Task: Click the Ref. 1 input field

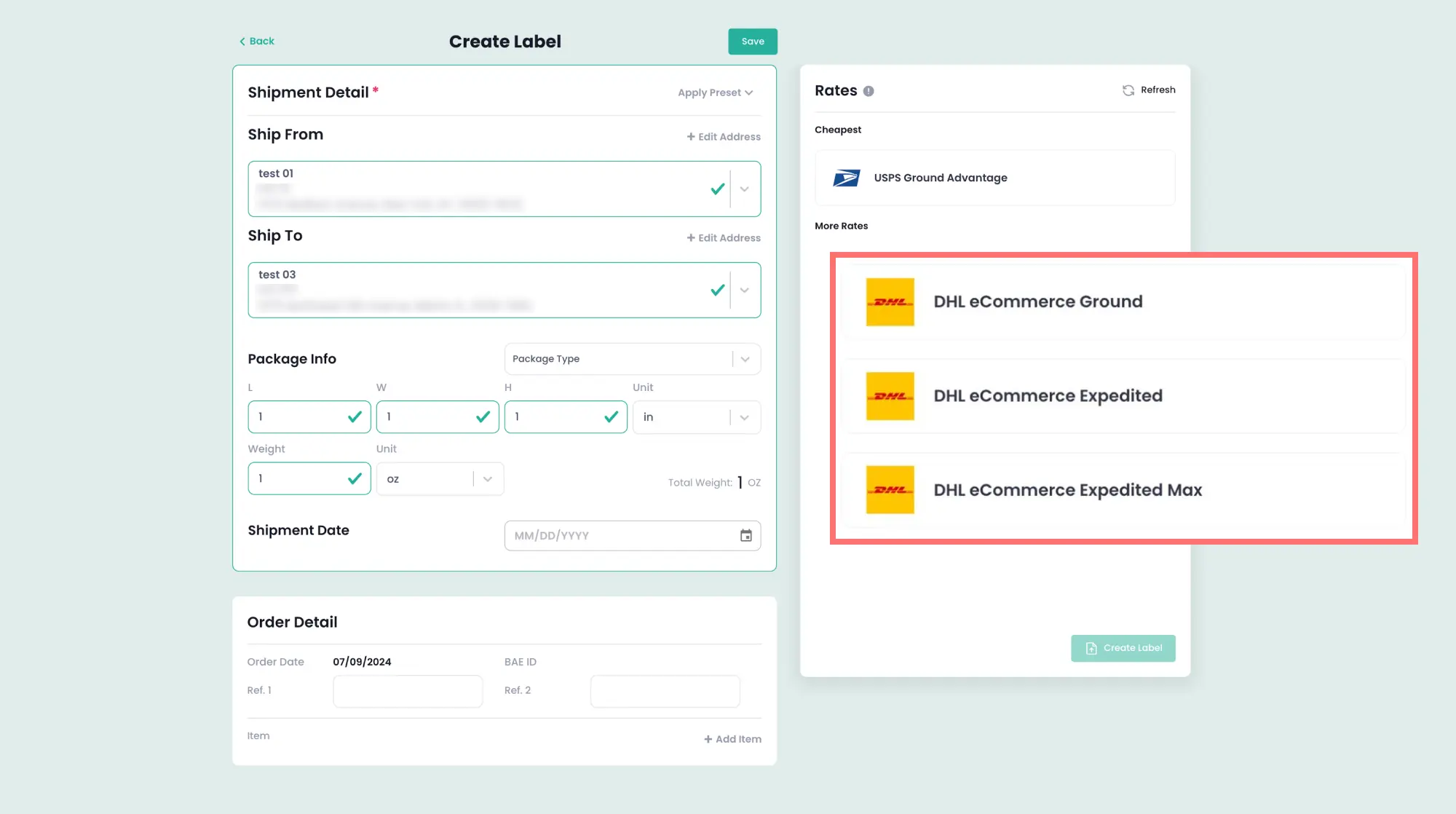Action: tap(408, 691)
